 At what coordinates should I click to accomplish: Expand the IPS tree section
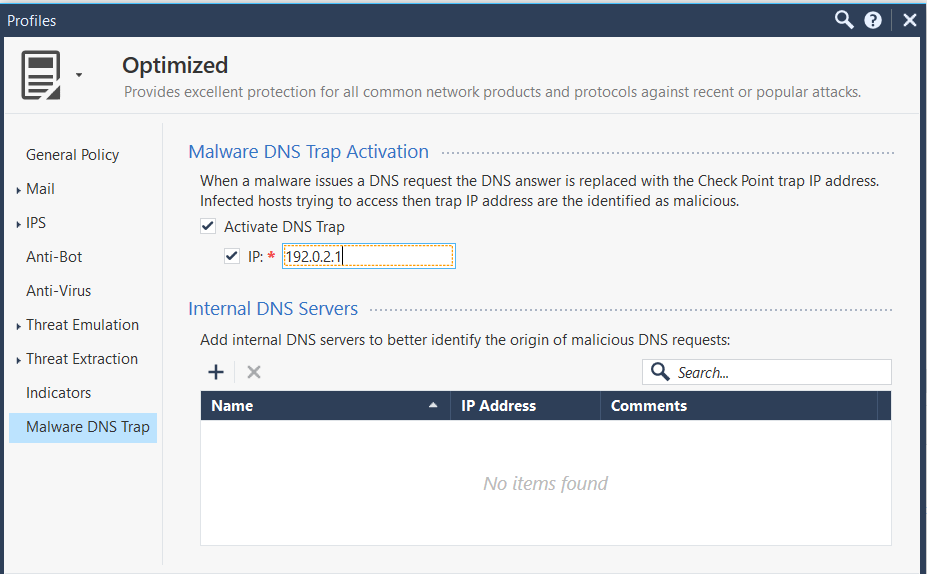pos(19,224)
